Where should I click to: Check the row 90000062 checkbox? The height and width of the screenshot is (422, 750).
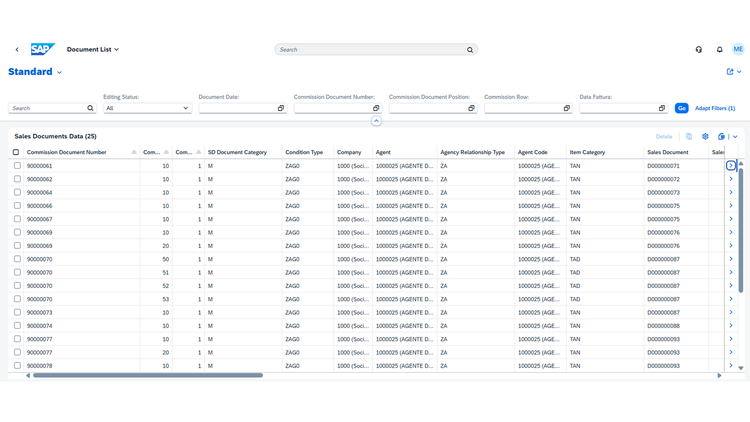pos(17,179)
